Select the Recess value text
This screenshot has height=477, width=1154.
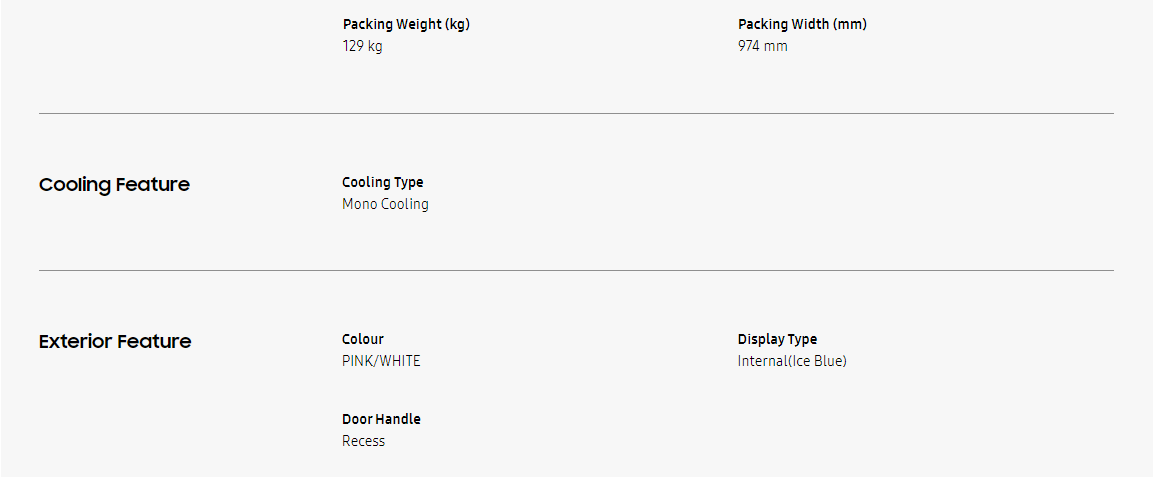tap(363, 441)
